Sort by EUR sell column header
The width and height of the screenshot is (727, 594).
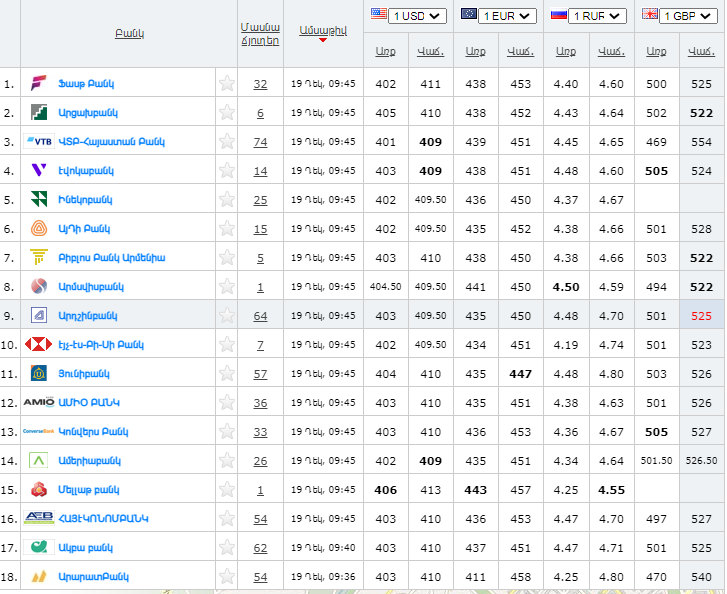coord(521,51)
